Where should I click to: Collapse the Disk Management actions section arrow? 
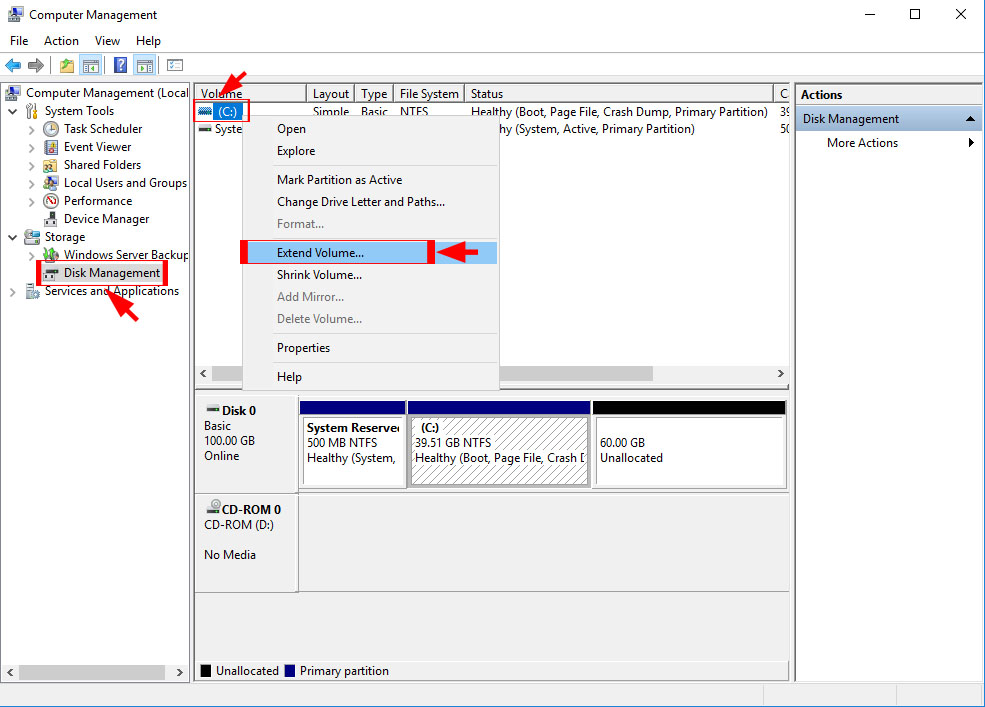point(970,119)
